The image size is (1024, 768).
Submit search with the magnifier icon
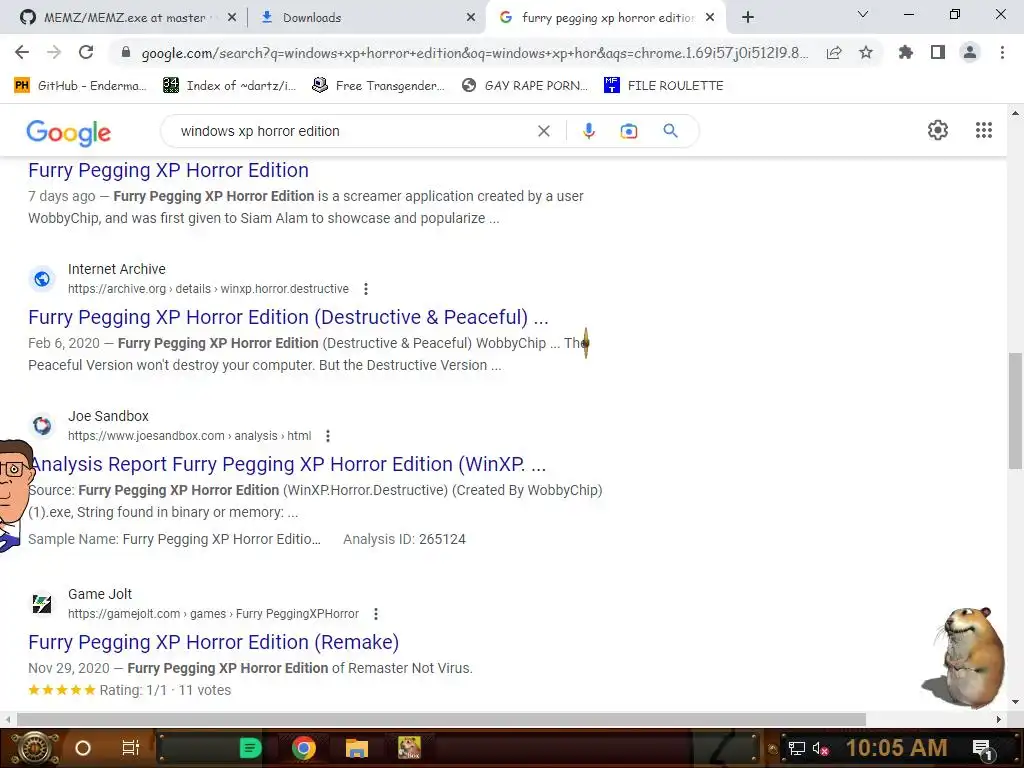pyautogui.click(x=670, y=131)
